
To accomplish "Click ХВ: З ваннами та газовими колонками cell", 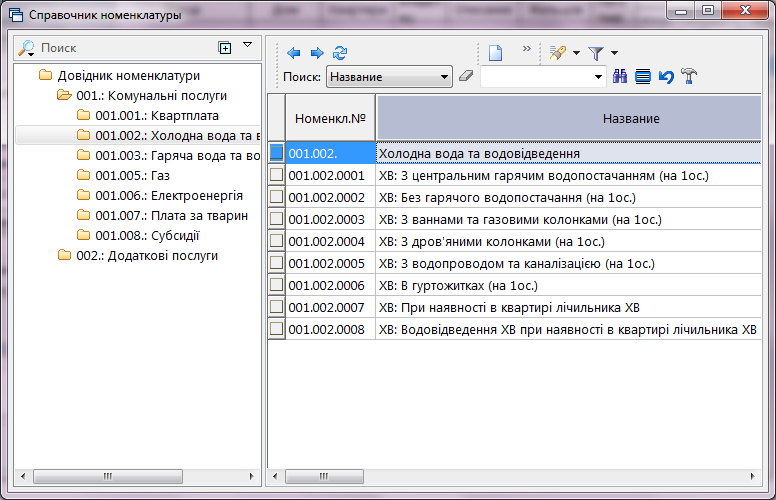I will point(569,219).
